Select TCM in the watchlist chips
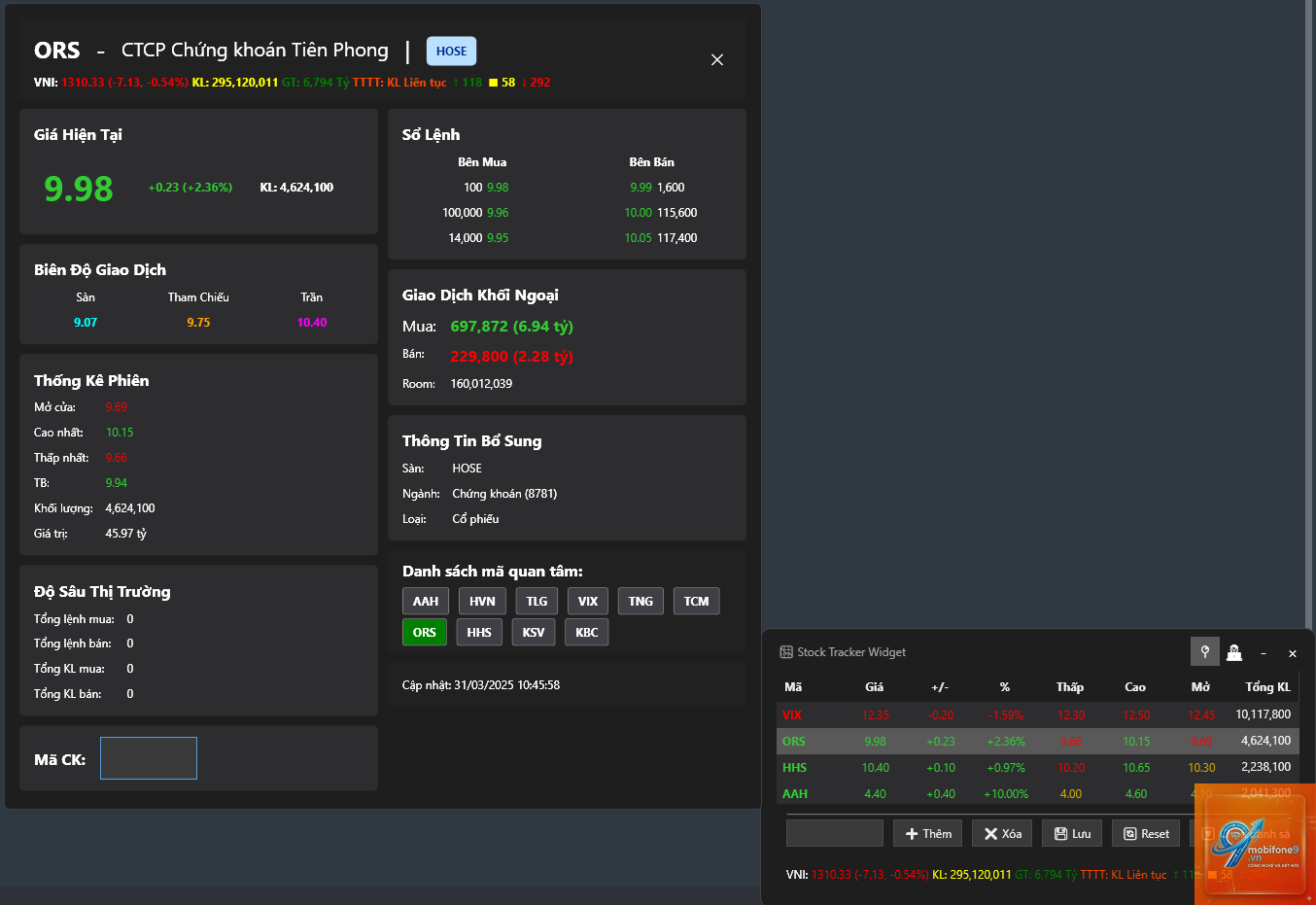The image size is (1316, 905). pyautogui.click(x=696, y=601)
